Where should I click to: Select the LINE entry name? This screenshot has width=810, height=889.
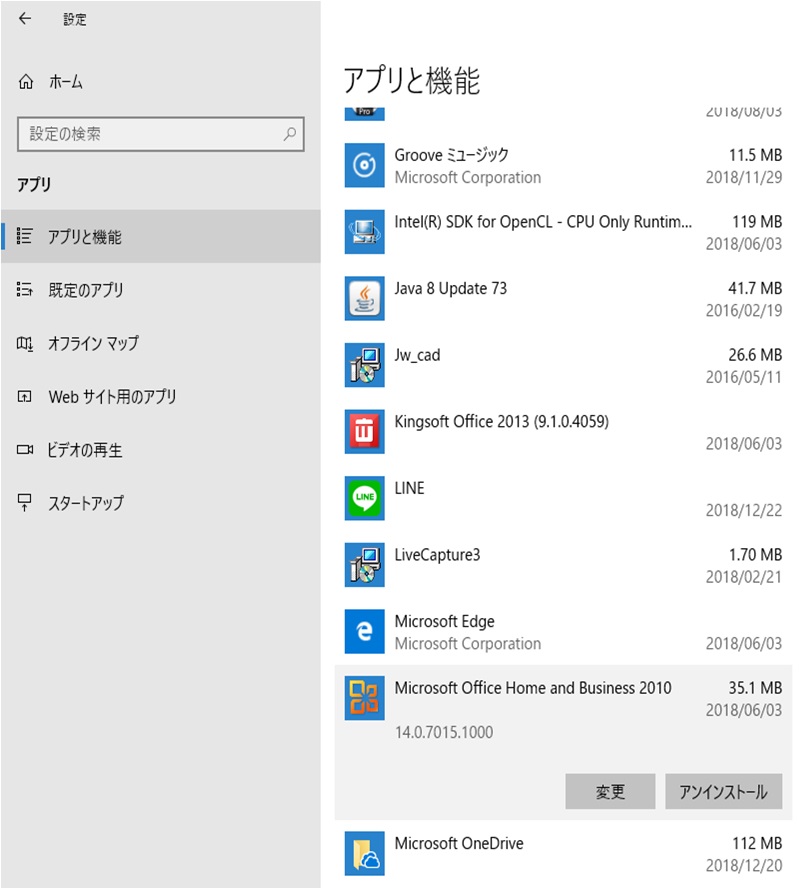[x=409, y=488]
